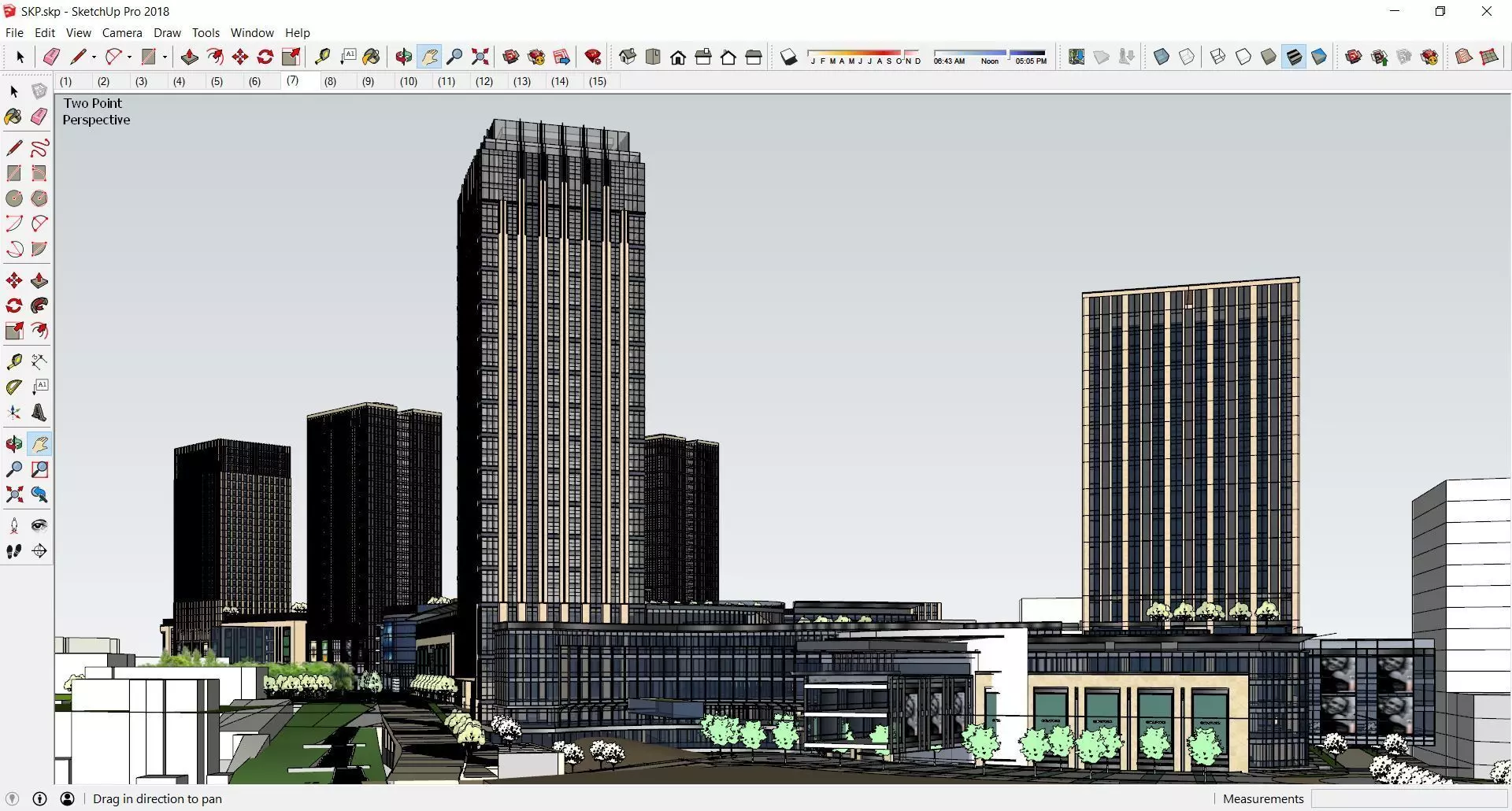Switch to scene tab (4)
This screenshot has width=1512, height=811.
pos(180,81)
